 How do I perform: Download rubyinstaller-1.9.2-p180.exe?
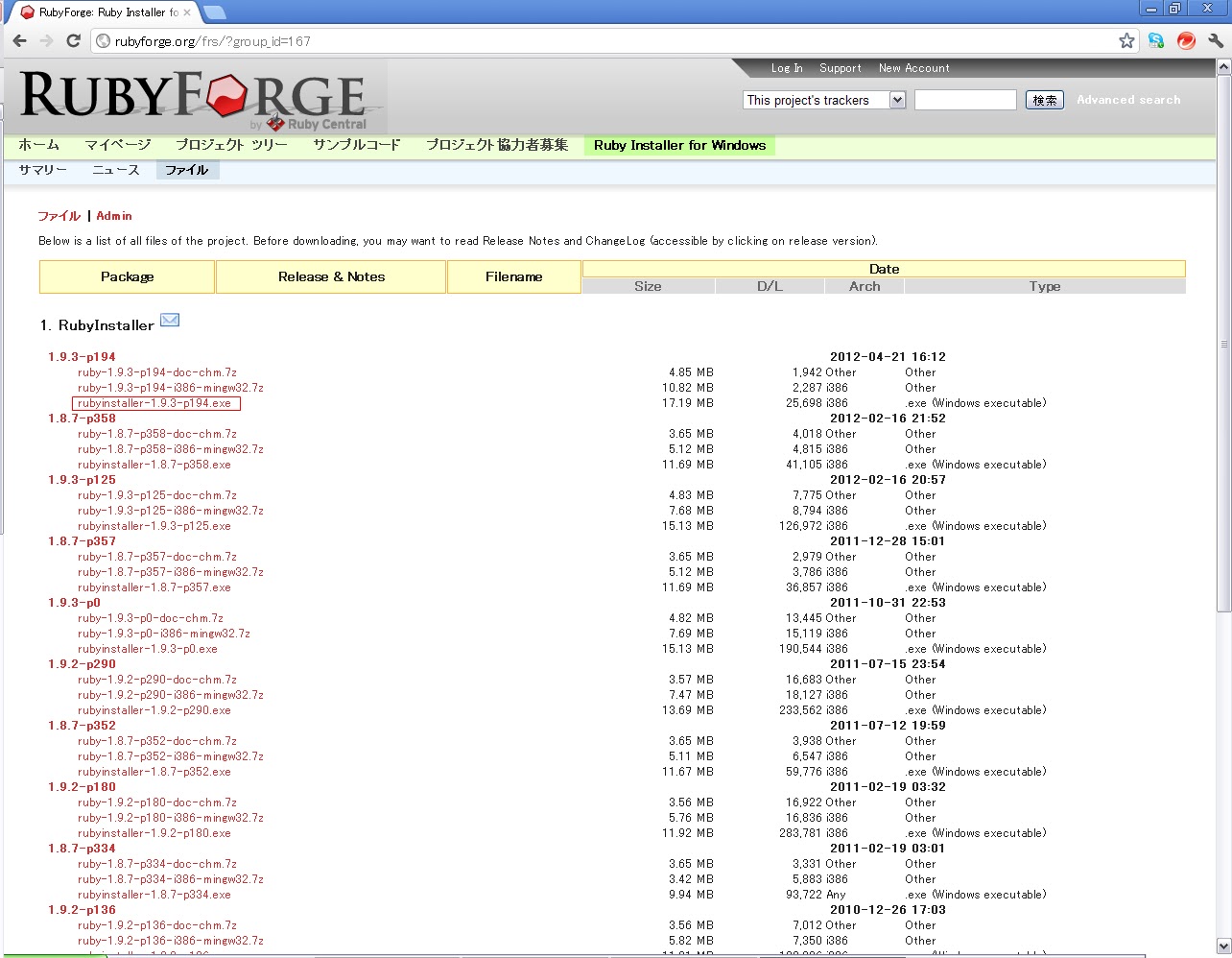tap(154, 833)
